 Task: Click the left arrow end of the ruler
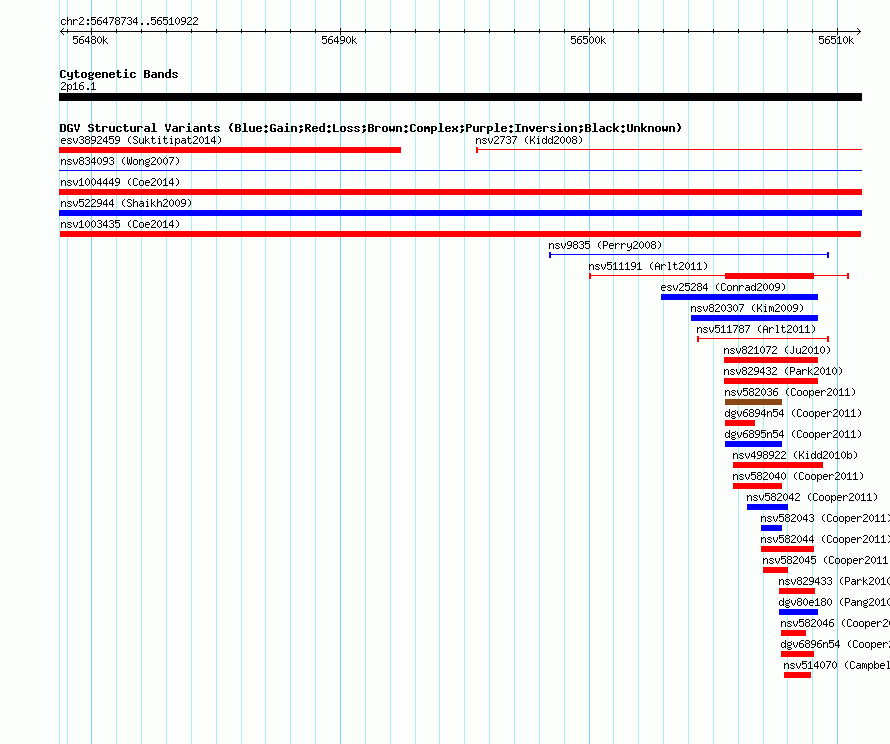coord(62,31)
